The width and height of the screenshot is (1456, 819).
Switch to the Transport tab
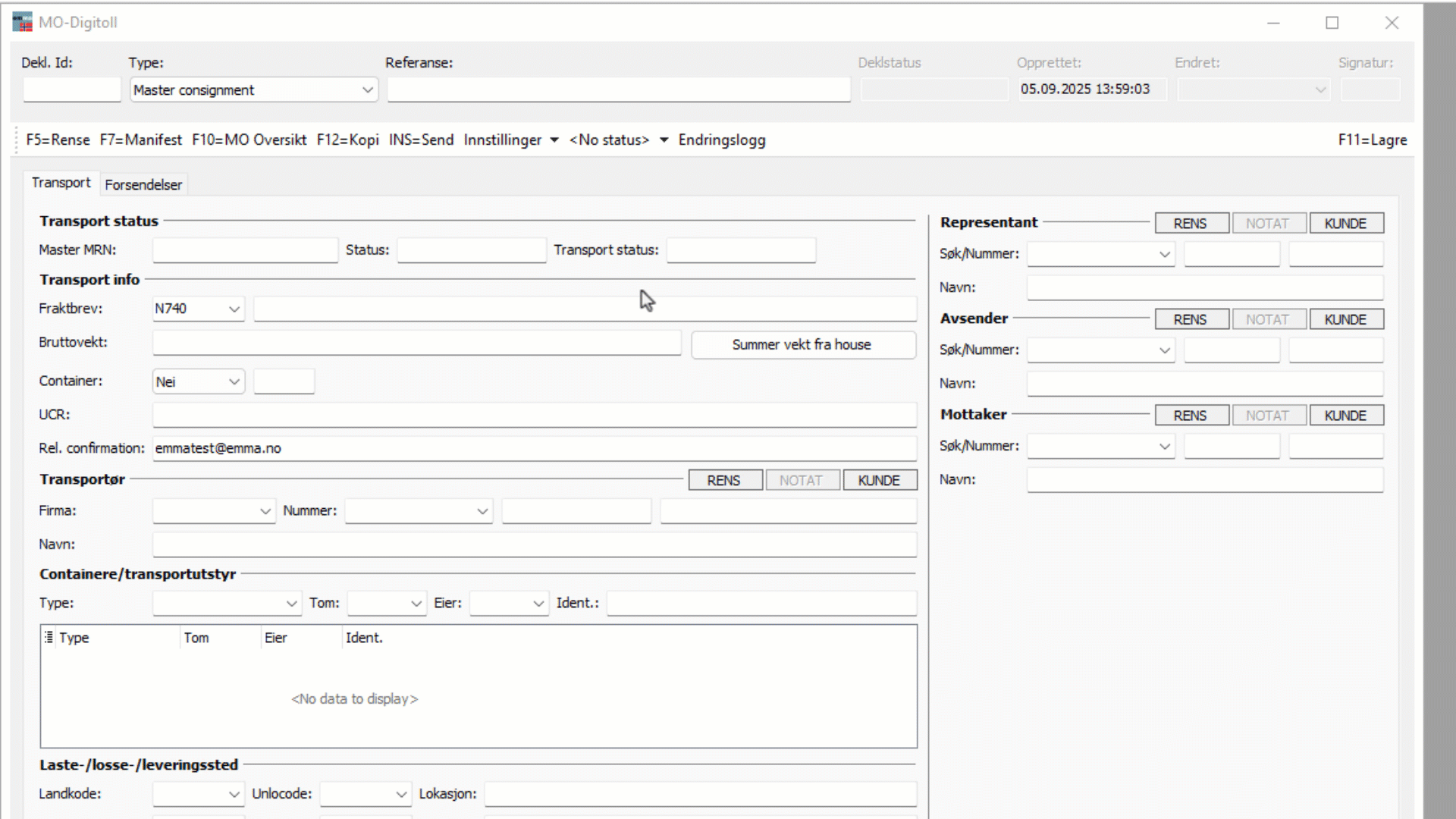point(61,183)
